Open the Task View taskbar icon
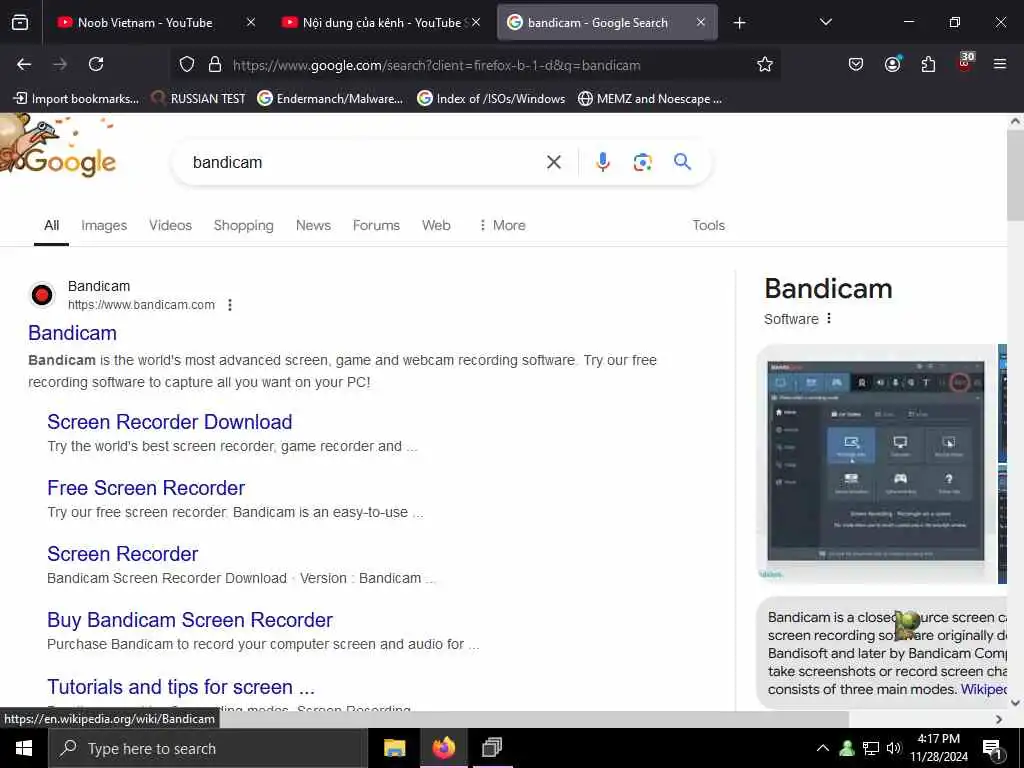The height and width of the screenshot is (768, 1024). coord(492,748)
